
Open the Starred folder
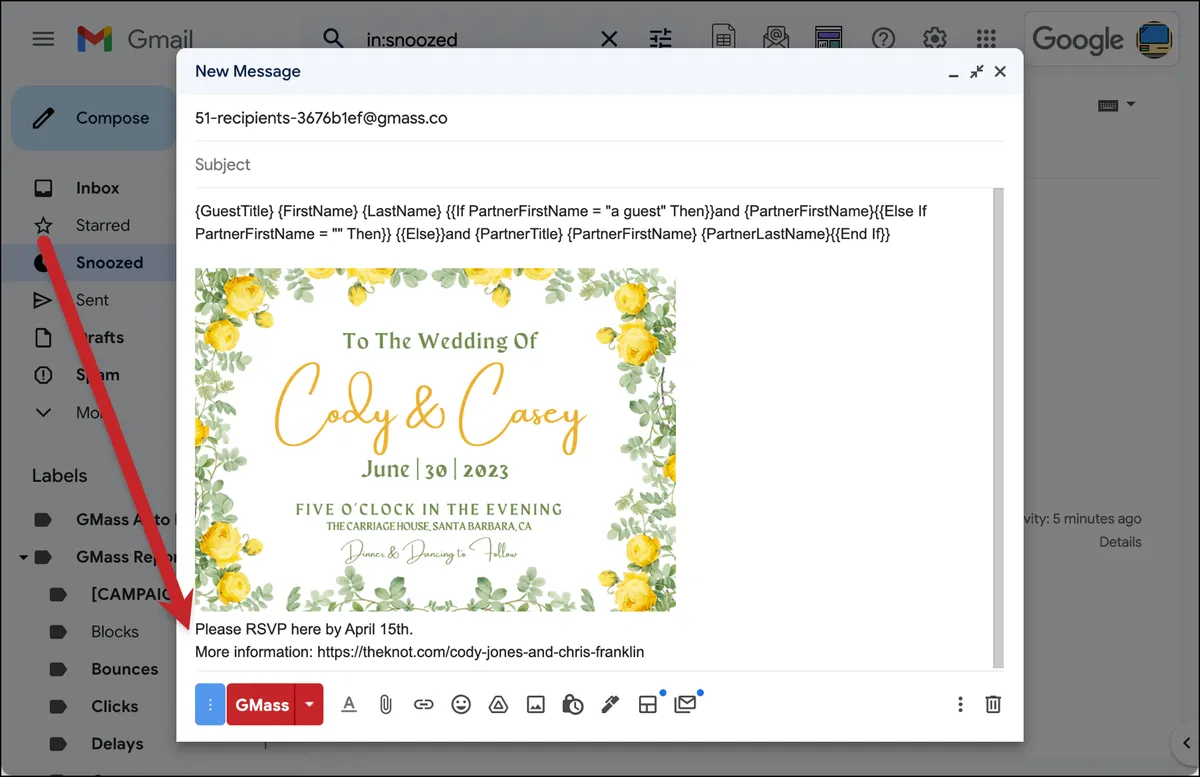click(103, 225)
